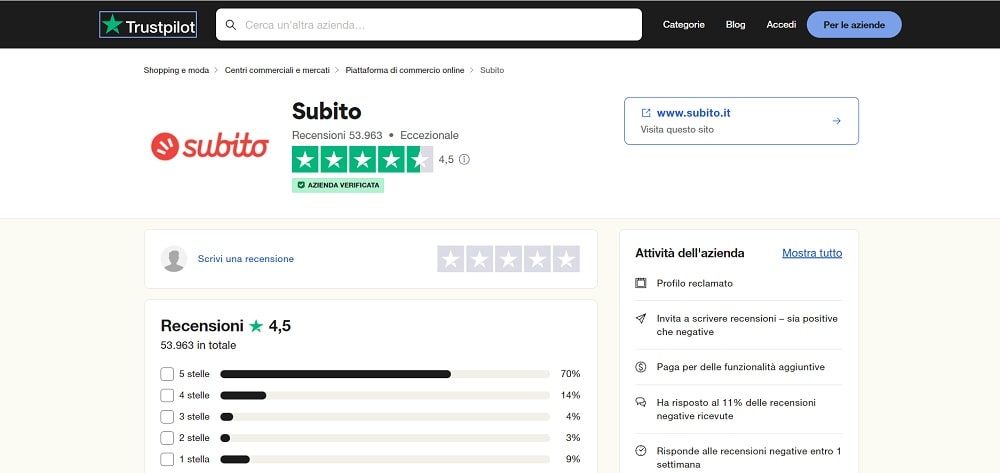Rate four stars in review box

click(538, 259)
